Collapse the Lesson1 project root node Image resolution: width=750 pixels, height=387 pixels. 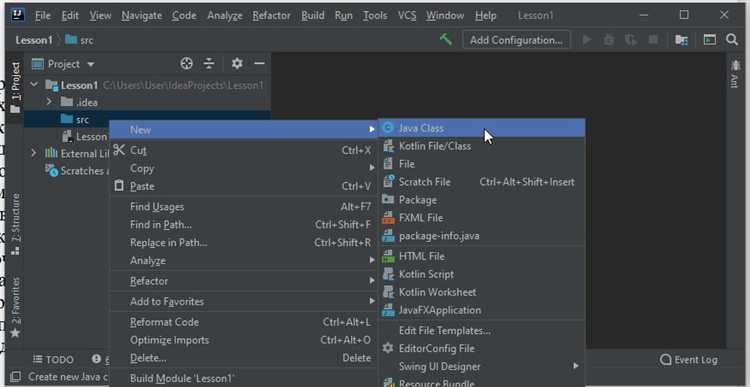[34, 85]
